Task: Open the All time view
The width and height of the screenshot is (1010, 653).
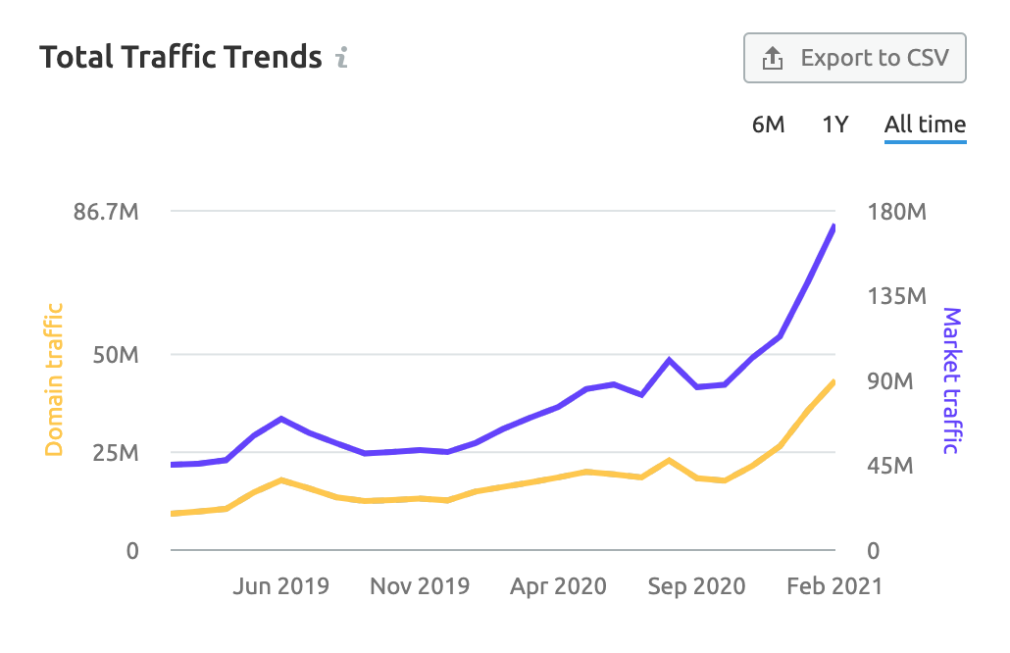Action: tap(924, 124)
